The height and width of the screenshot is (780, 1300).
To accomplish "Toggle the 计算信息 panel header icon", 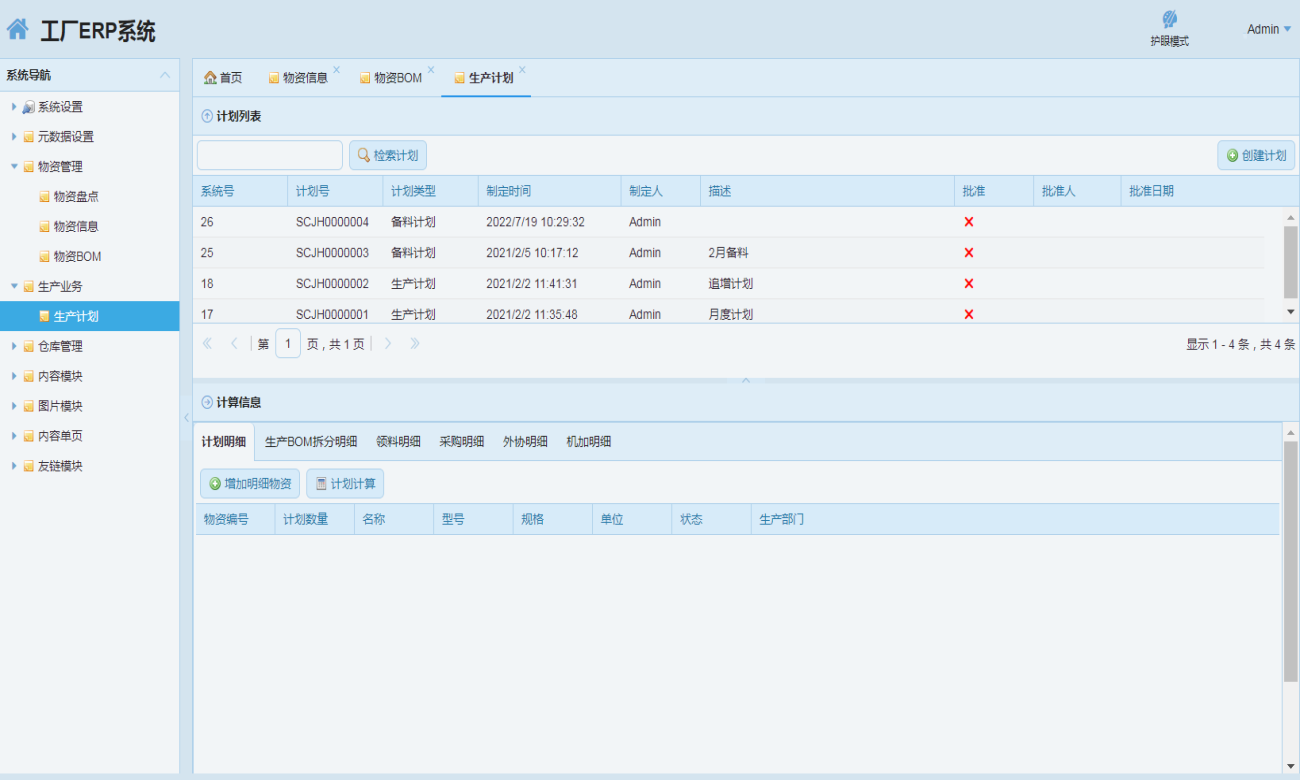I will coord(207,402).
